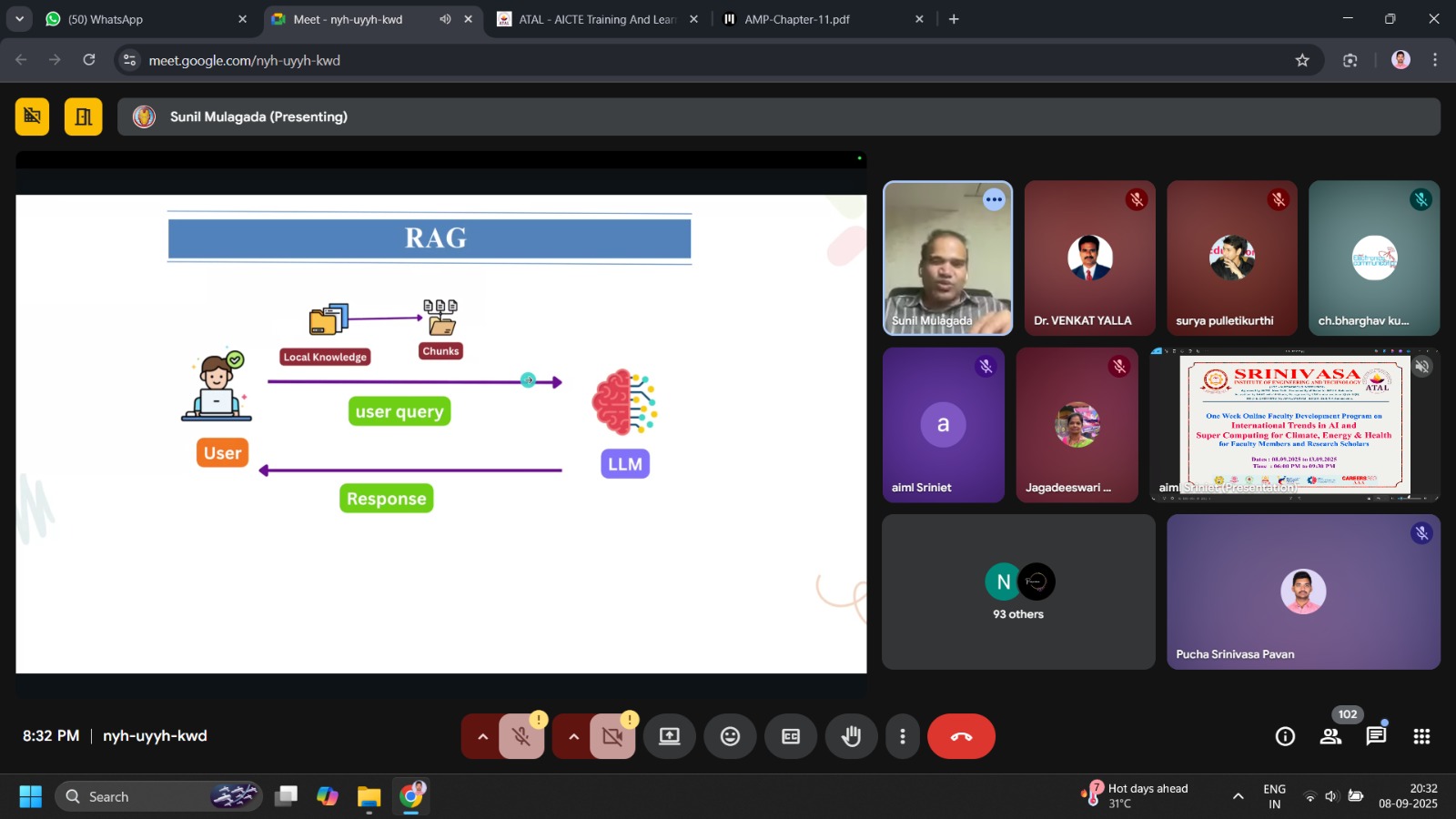The height and width of the screenshot is (819, 1456).
Task: Open File Explorer from taskbar
Action: pos(369,797)
